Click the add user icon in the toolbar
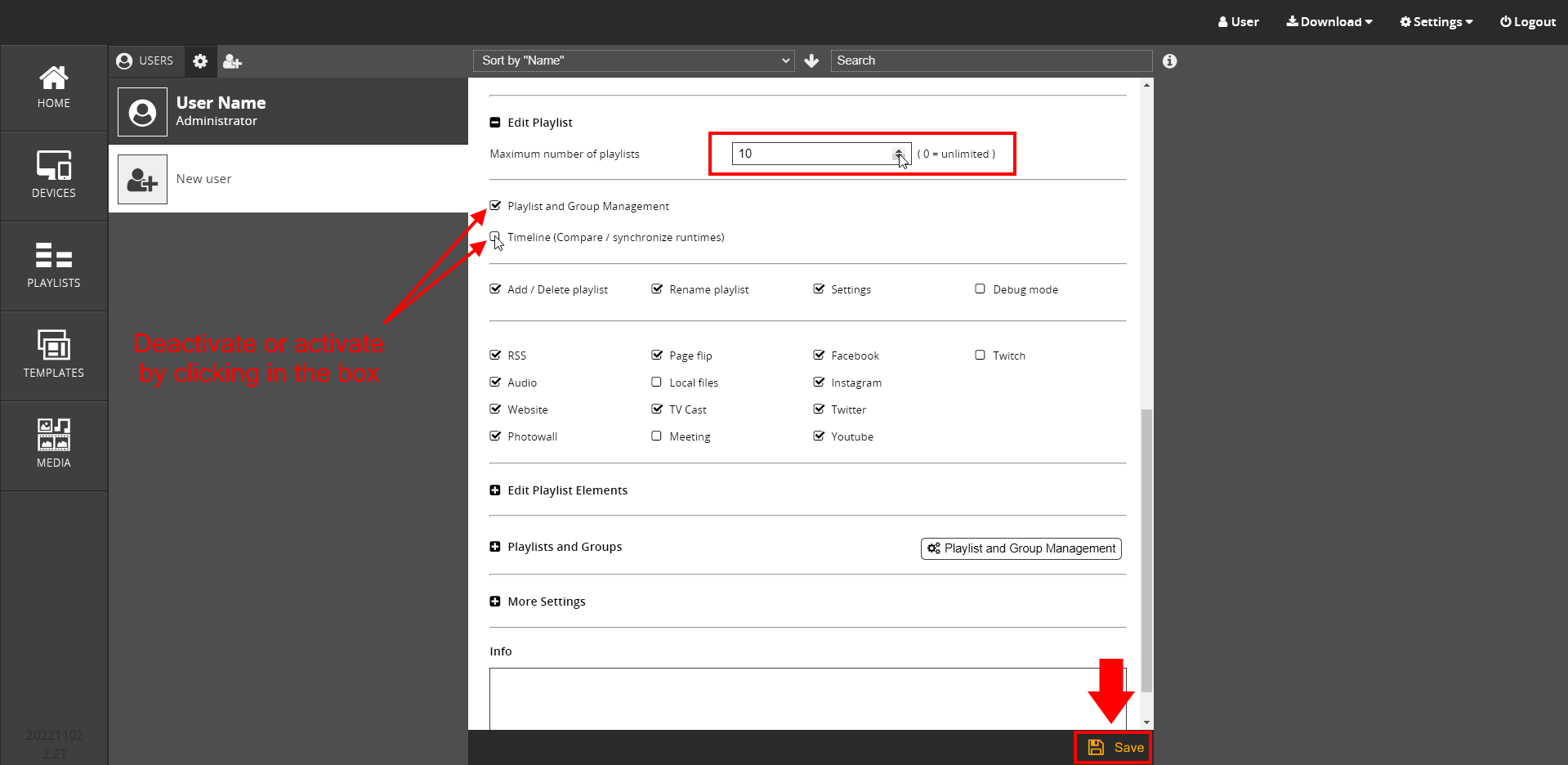 [x=233, y=61]
